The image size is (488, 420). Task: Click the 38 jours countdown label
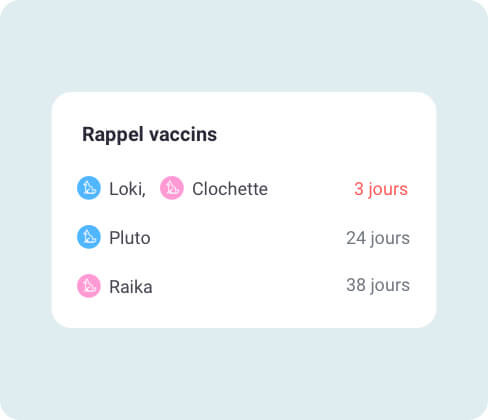[378, 286]
